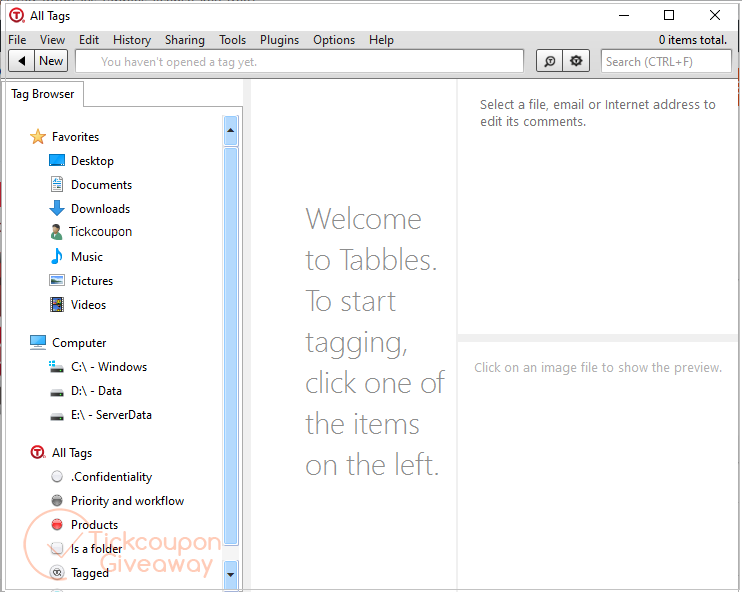Click the Tickcoupon user icon
The image size is (742, 592).
tap(56, 232)
